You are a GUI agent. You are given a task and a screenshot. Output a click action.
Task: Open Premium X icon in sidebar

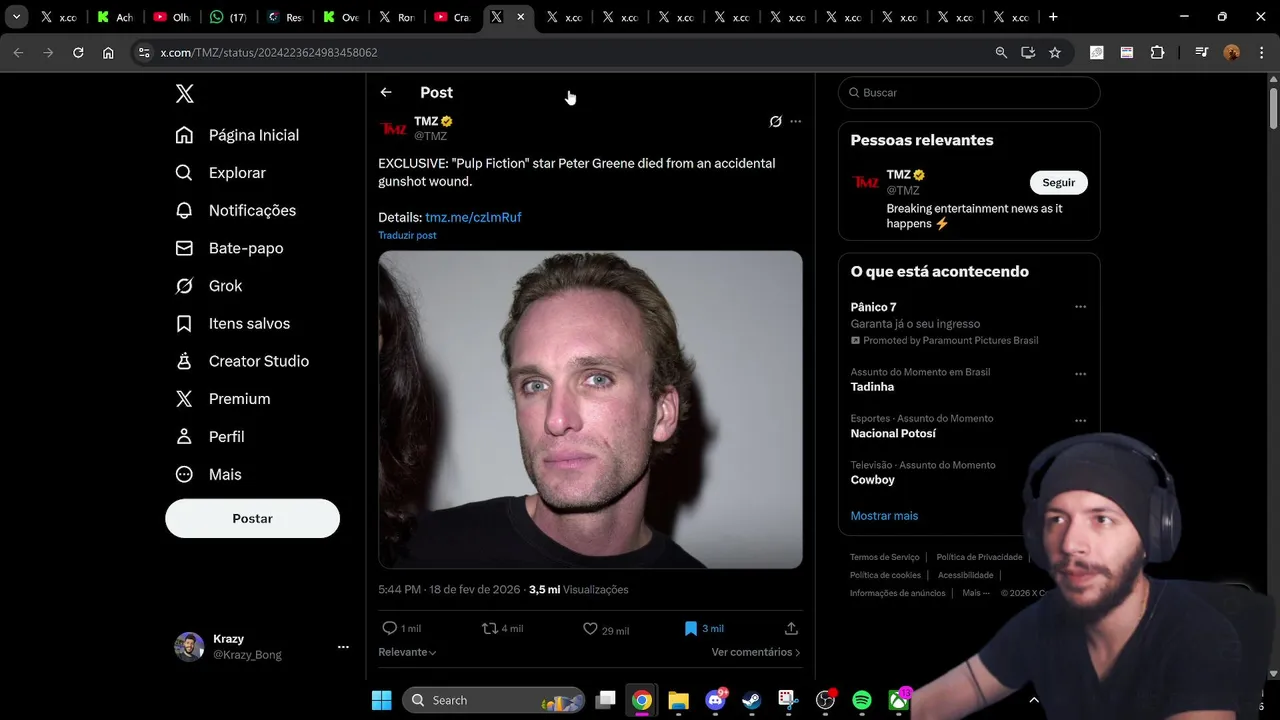click(184, 399)
